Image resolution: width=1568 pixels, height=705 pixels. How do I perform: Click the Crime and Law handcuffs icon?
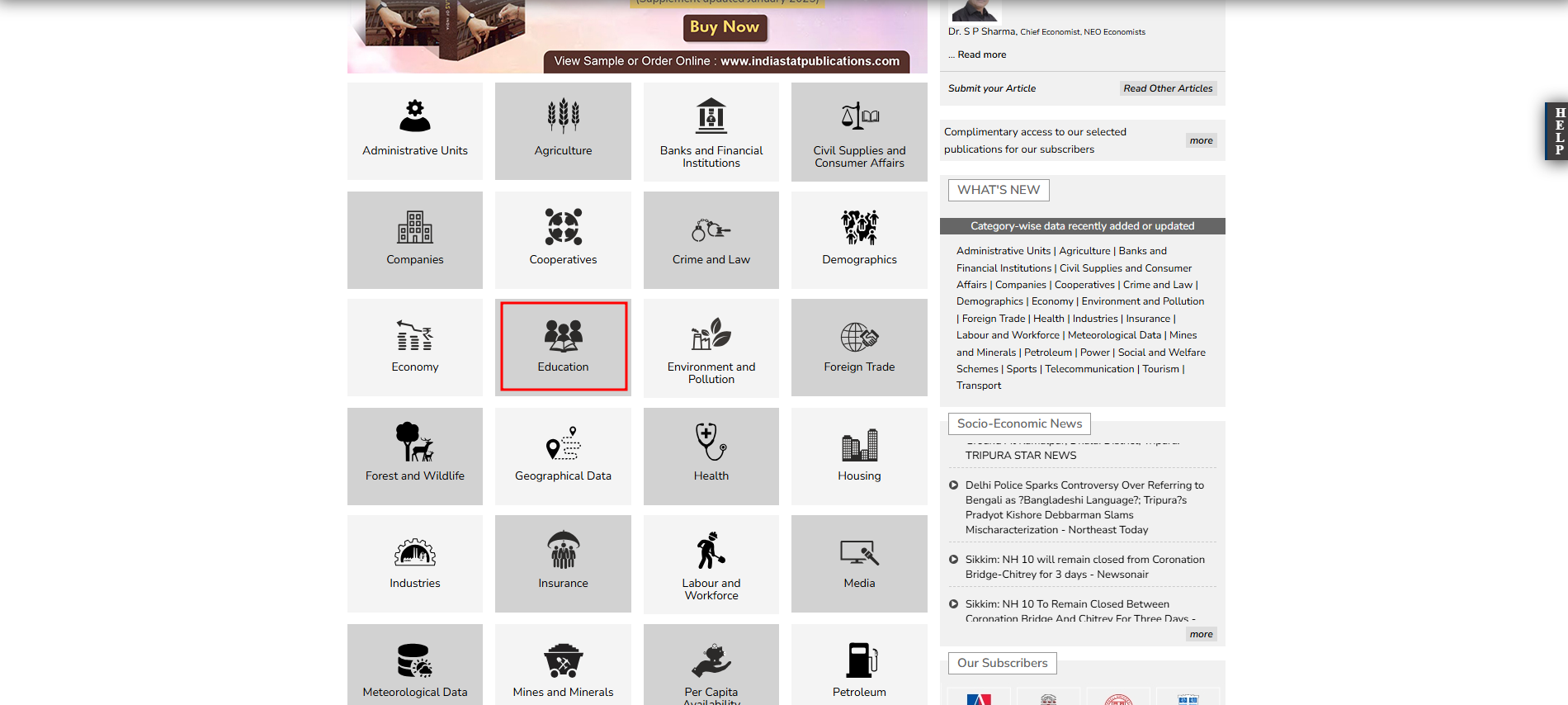(711, 229)
